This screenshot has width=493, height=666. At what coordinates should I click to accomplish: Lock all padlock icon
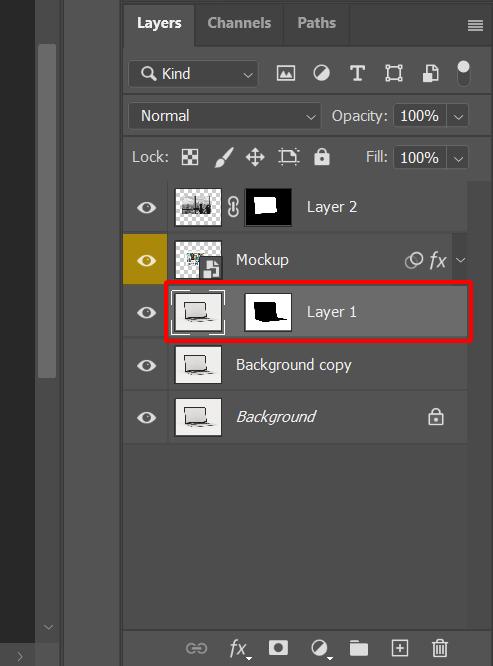coord(321,157)
